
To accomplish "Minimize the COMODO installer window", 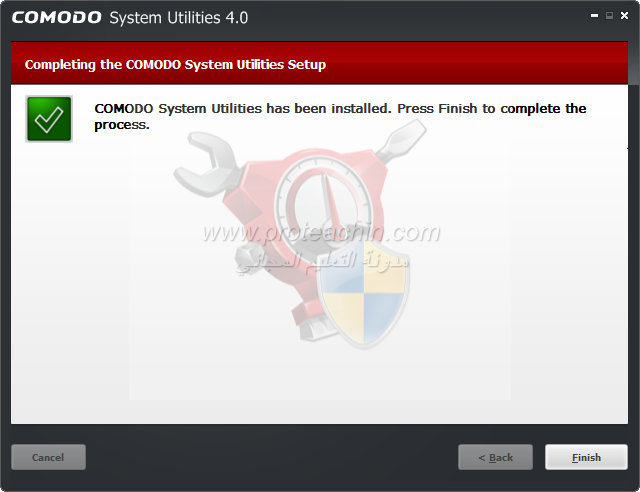I will tap(594, 16).
